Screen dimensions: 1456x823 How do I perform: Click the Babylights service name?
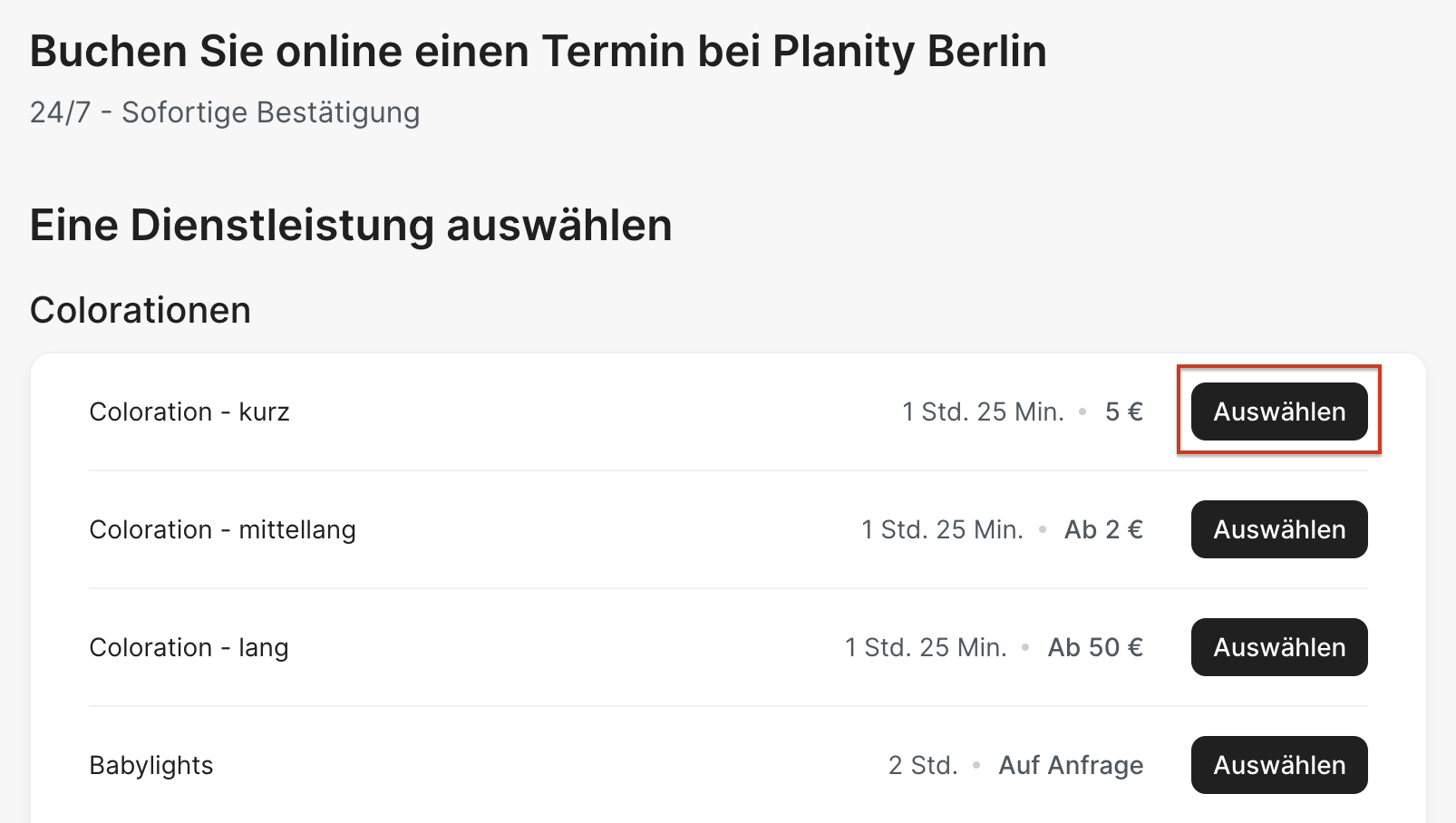click(151, 765)
